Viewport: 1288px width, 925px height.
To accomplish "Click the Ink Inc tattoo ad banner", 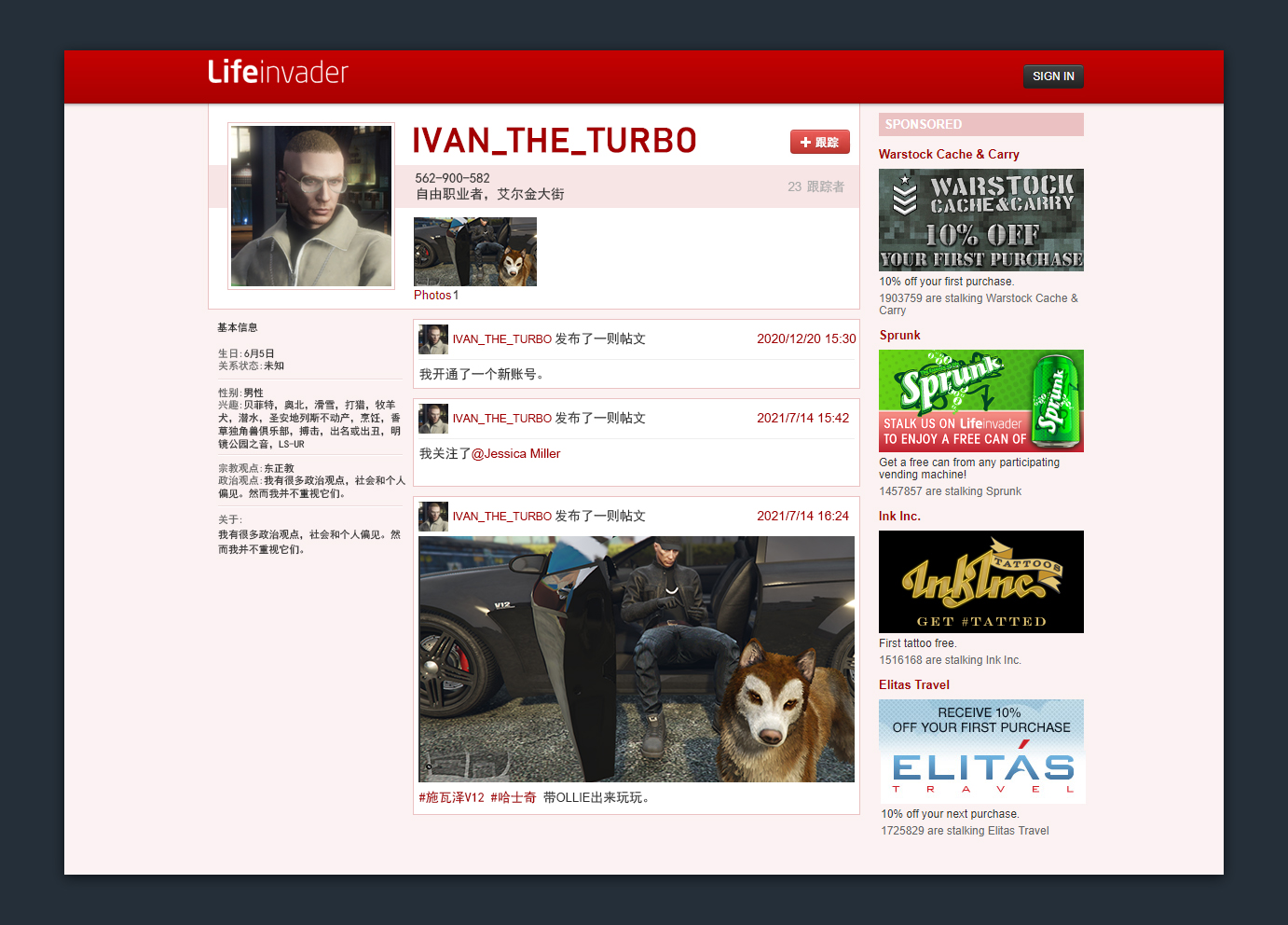I will tap(981, 582).
